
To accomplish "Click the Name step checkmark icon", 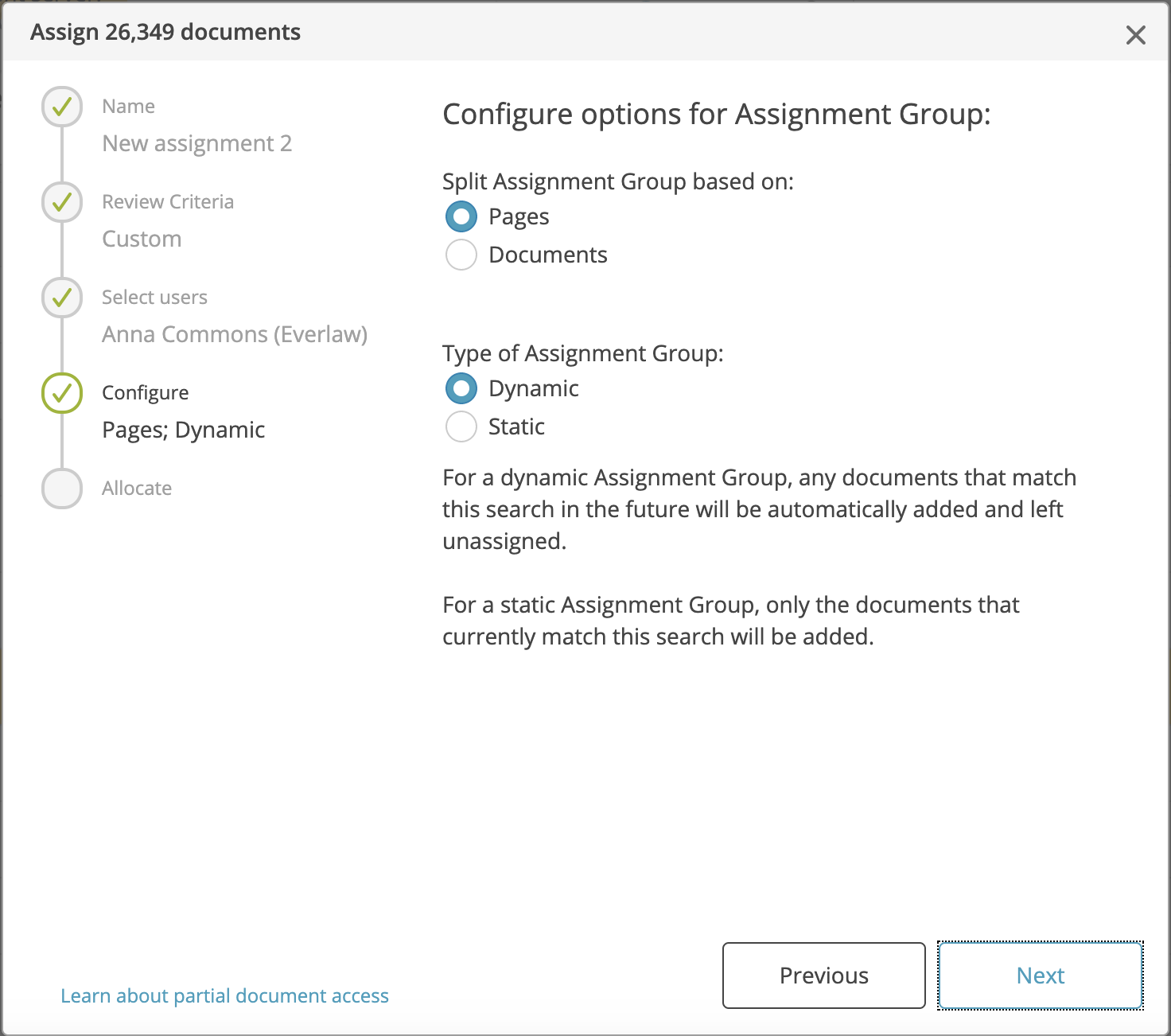I will click(62, 107).
